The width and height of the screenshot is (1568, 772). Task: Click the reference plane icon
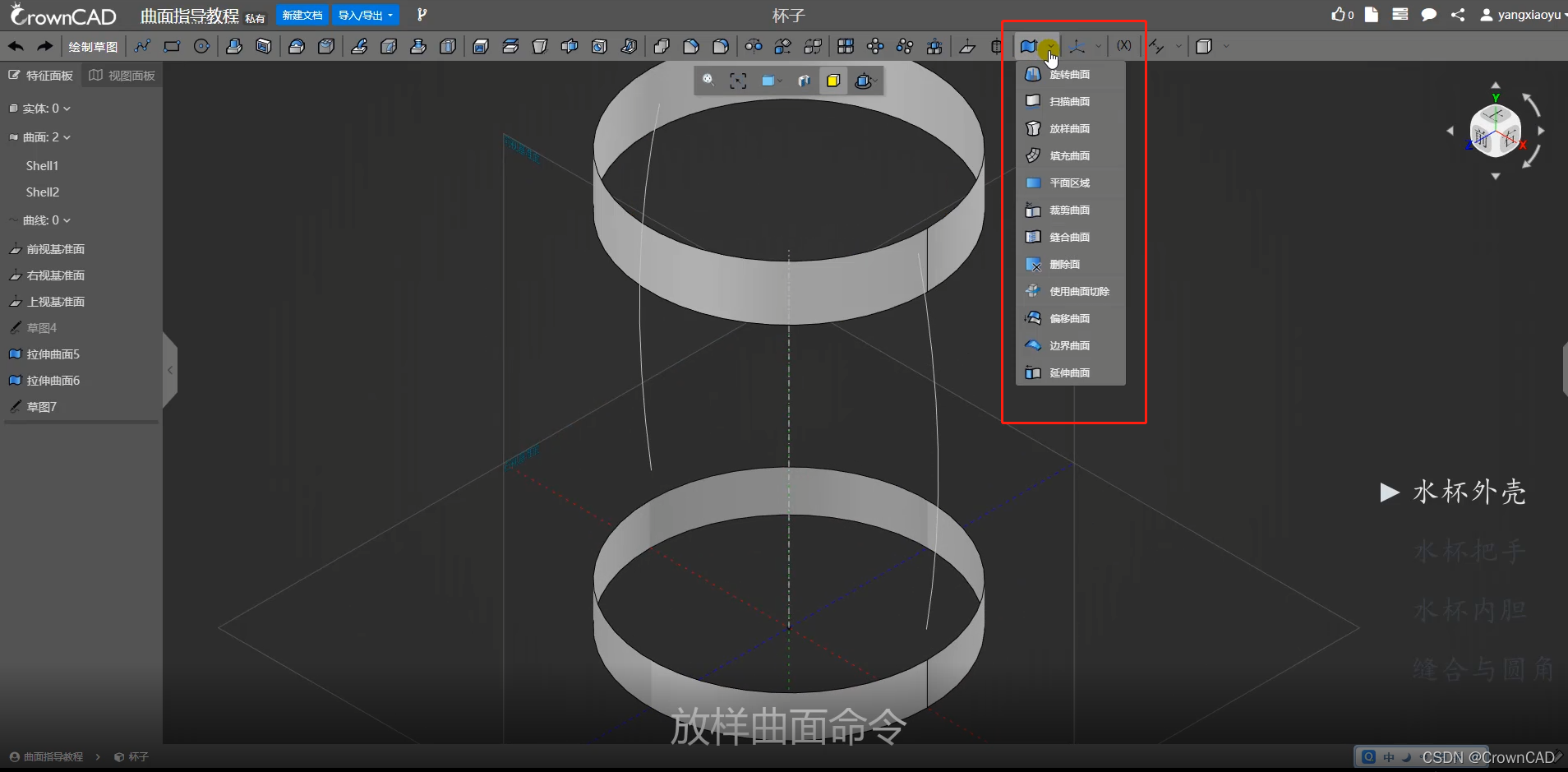(x=967, y=46)
